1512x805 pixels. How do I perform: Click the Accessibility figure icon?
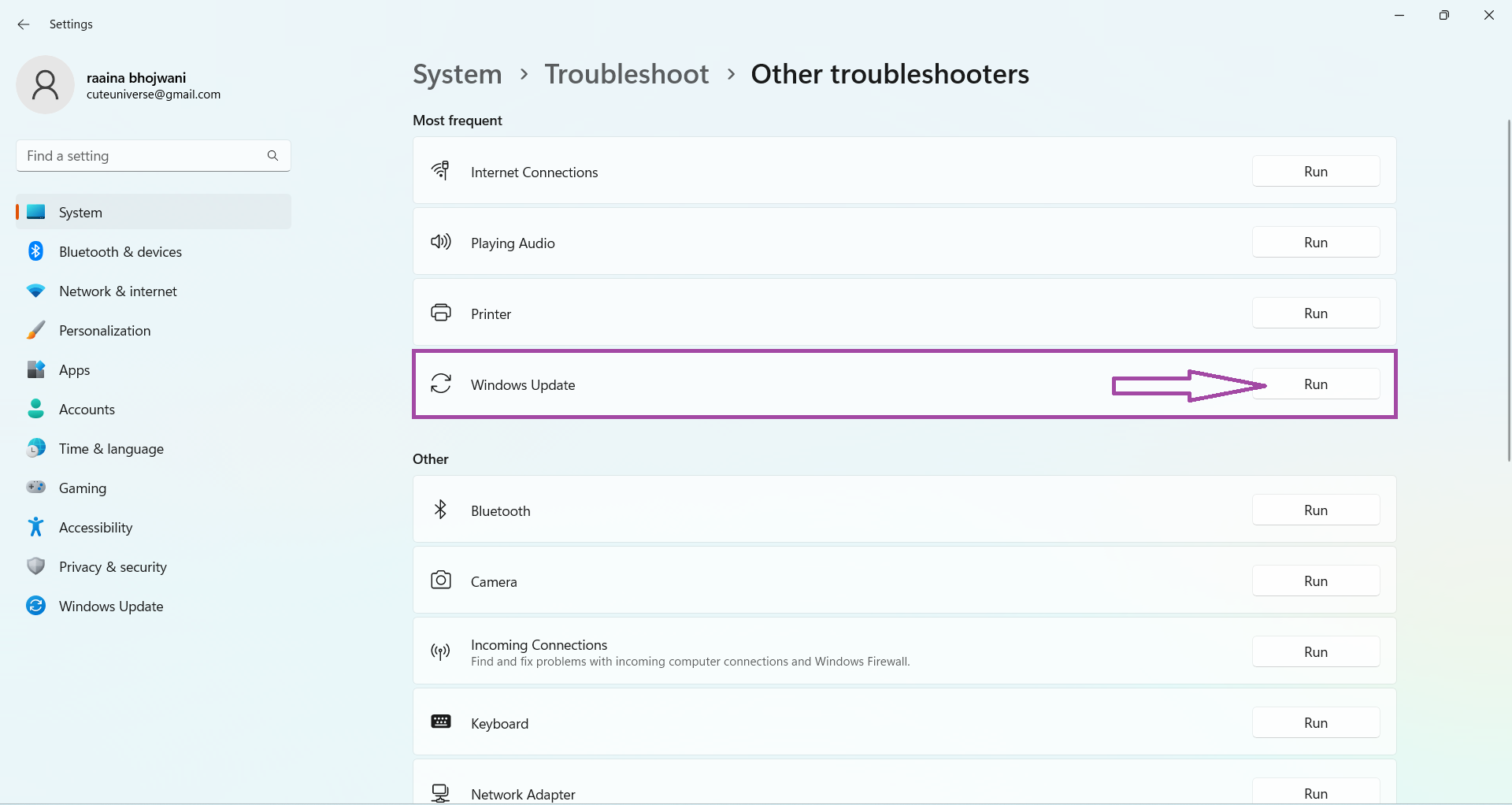(x=35, y=527)
